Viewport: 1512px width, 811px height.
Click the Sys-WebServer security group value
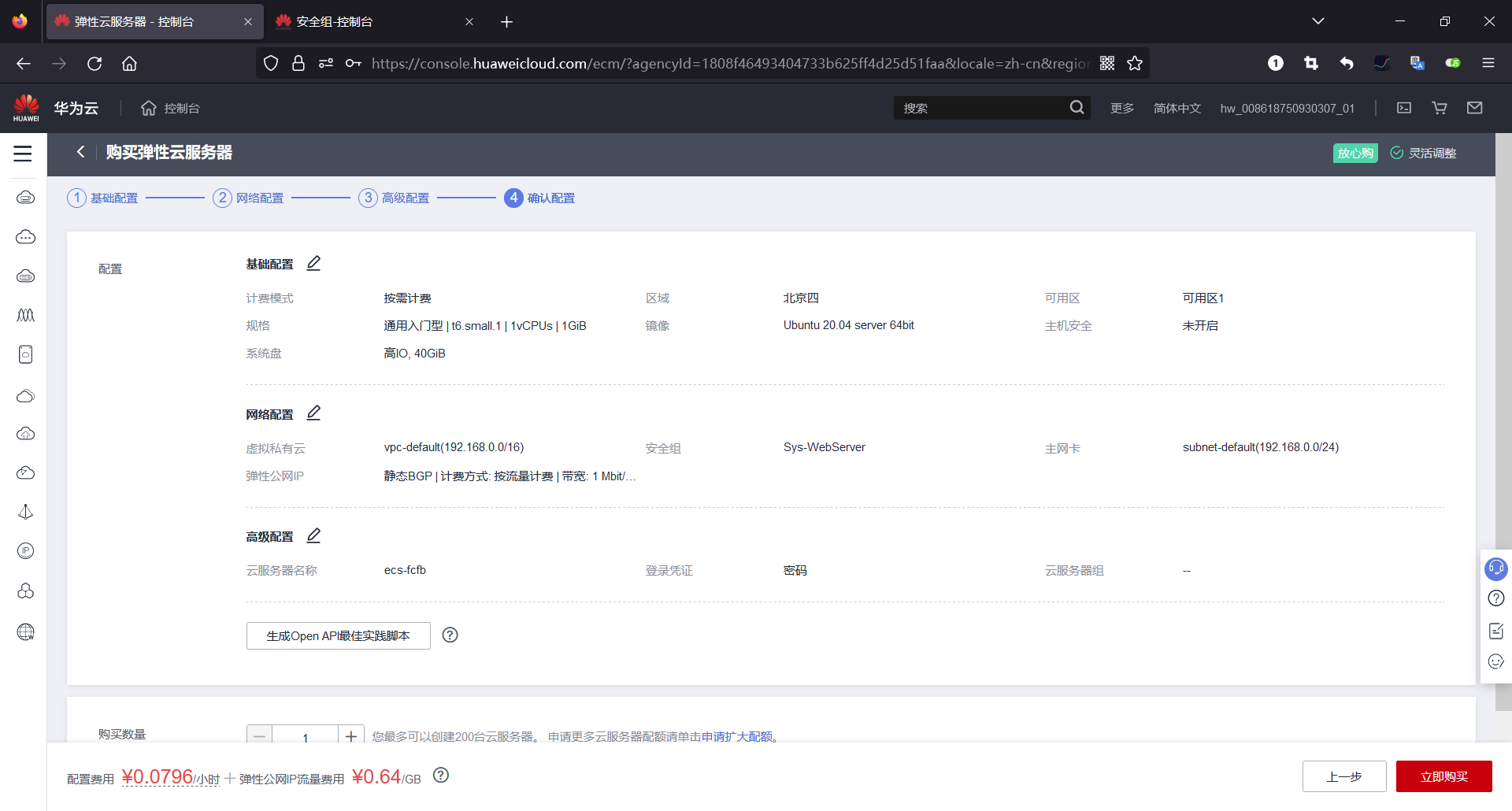pos(825,447)
